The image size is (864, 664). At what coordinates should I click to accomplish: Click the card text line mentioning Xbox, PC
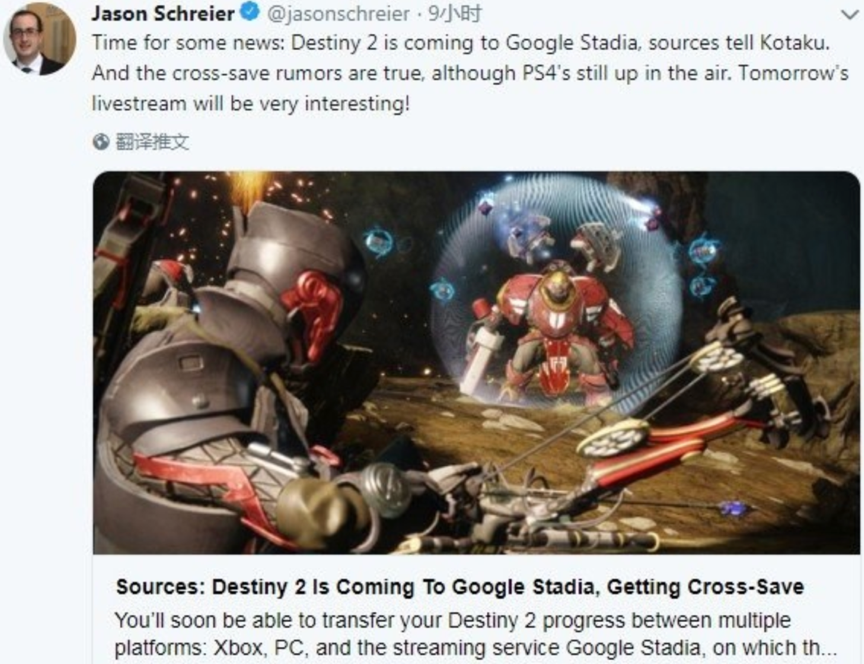[x=476, y=648]
